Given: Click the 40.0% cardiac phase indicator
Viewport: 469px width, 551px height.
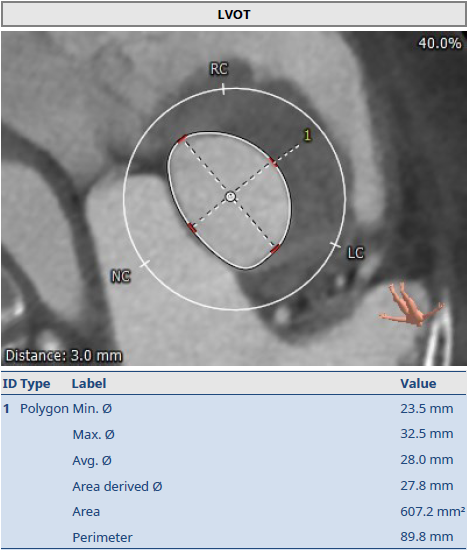Looking at the screenshot, I should 439,43.
